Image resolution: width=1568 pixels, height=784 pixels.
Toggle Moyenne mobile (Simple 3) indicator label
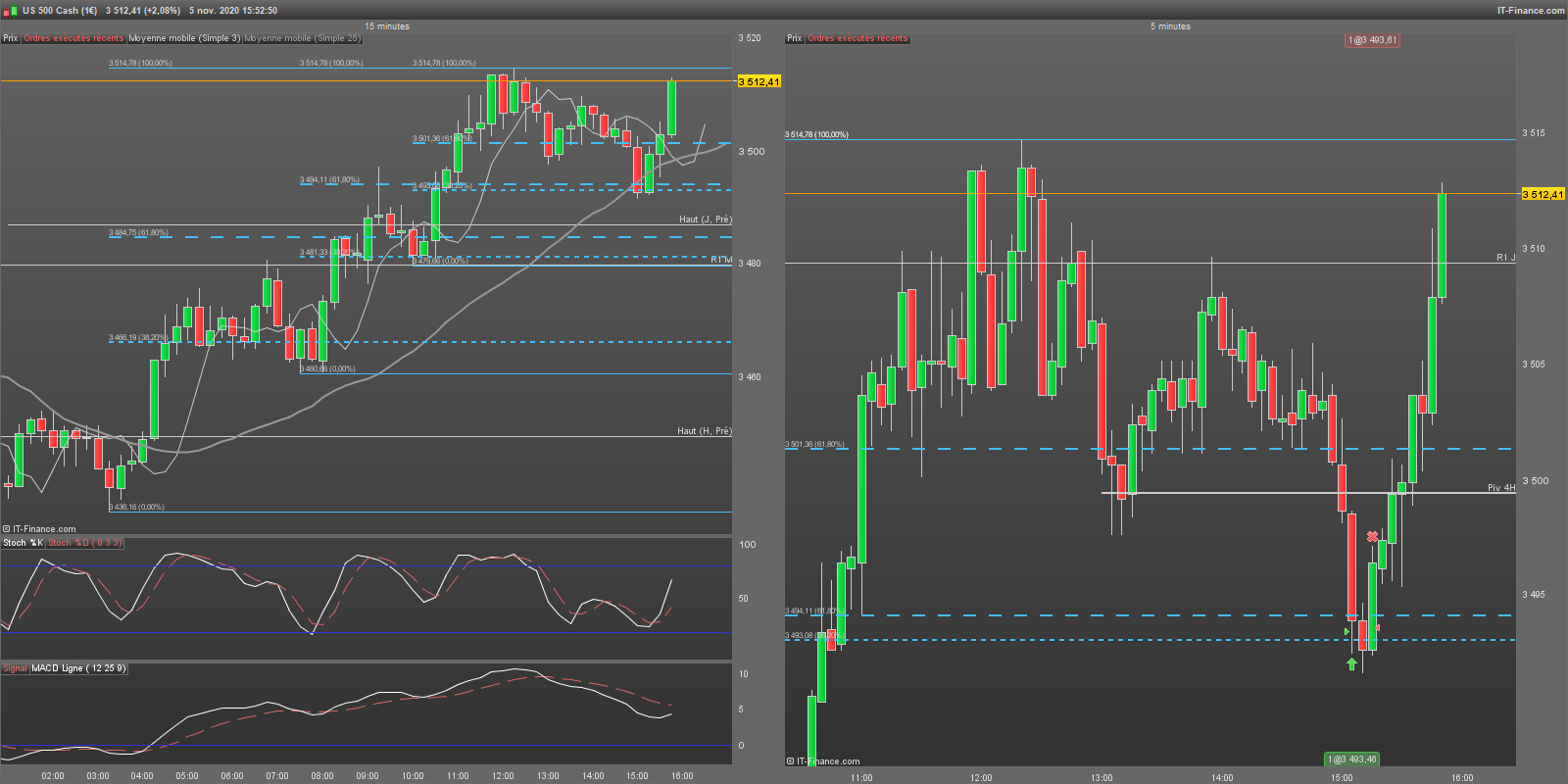point(184,38)
